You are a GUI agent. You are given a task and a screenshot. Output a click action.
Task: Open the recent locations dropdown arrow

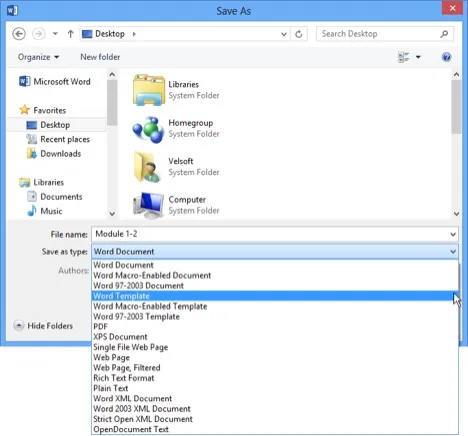point(55,34)
